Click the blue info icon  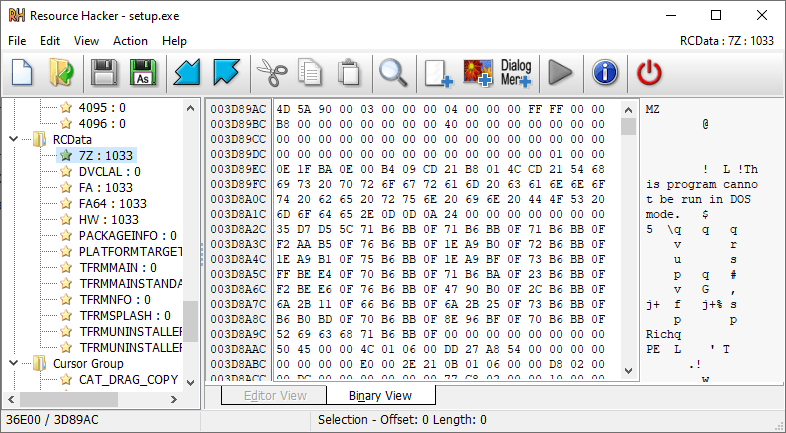(605, 73)
